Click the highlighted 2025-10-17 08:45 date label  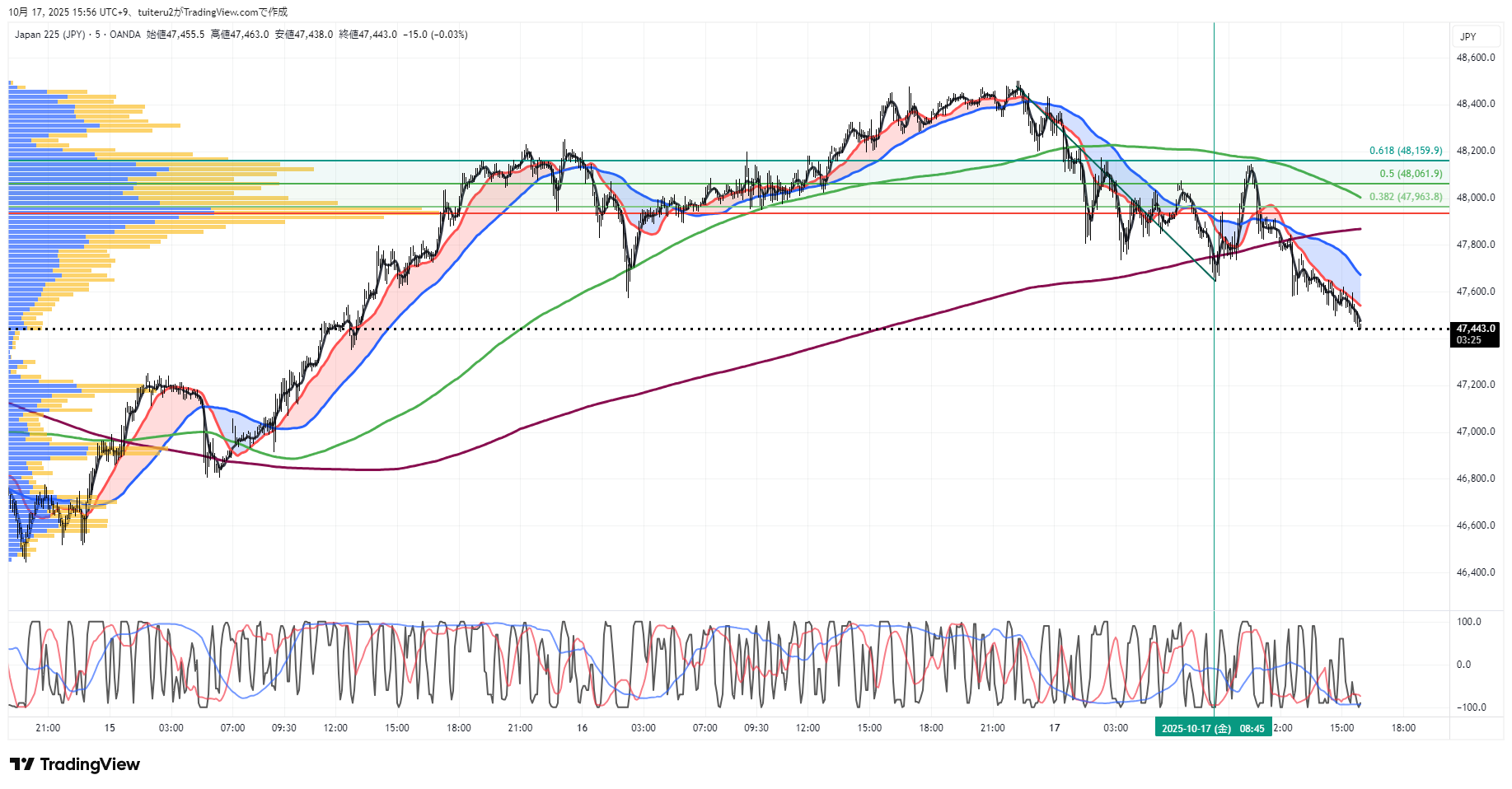[1212, 728]
